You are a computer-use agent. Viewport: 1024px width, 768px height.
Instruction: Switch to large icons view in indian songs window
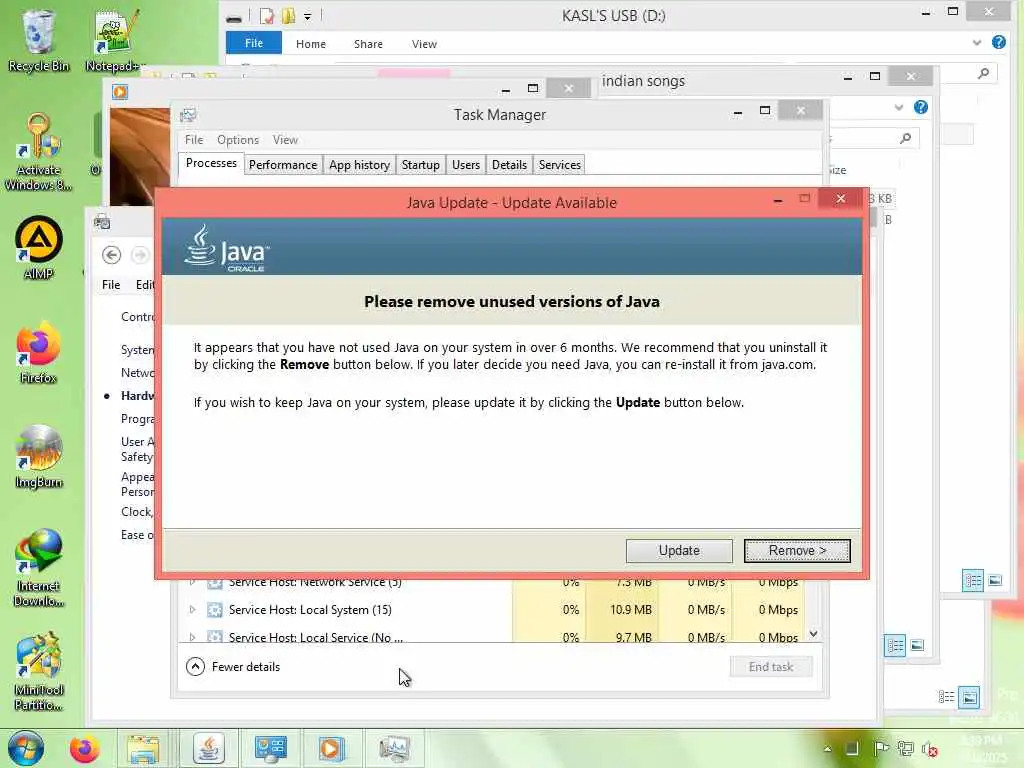[918, 645]
